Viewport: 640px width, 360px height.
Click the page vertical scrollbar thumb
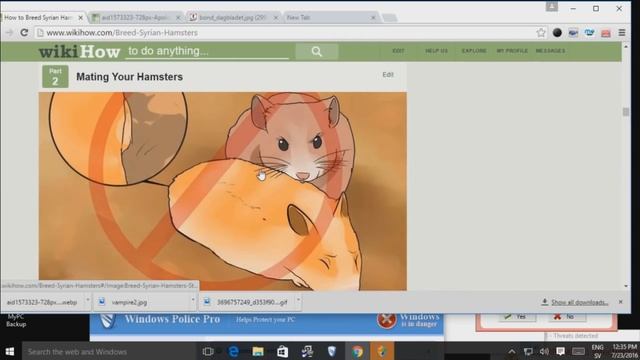click(x=626, y=111)
